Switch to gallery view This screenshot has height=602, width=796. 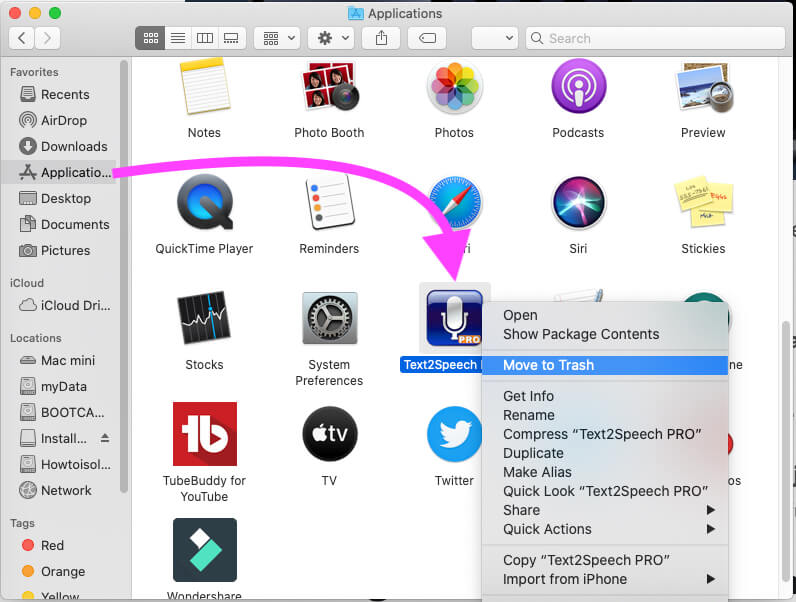tap(231, 38)
